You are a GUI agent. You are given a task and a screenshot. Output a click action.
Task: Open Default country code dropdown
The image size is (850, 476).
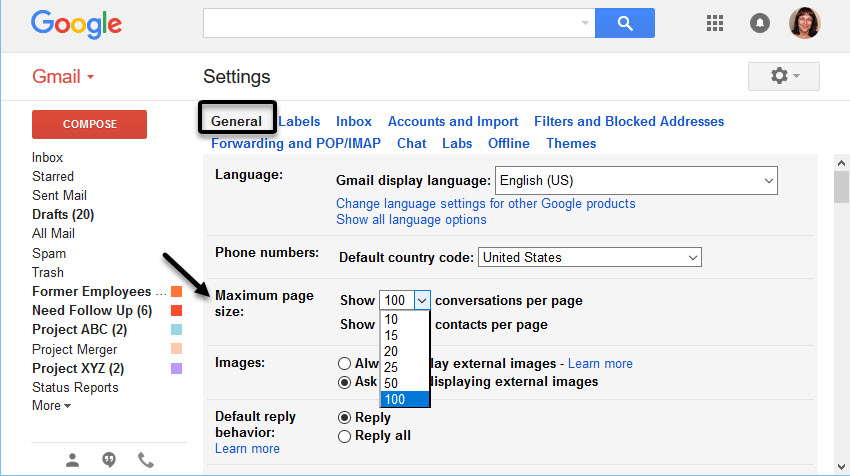[589, 257]
